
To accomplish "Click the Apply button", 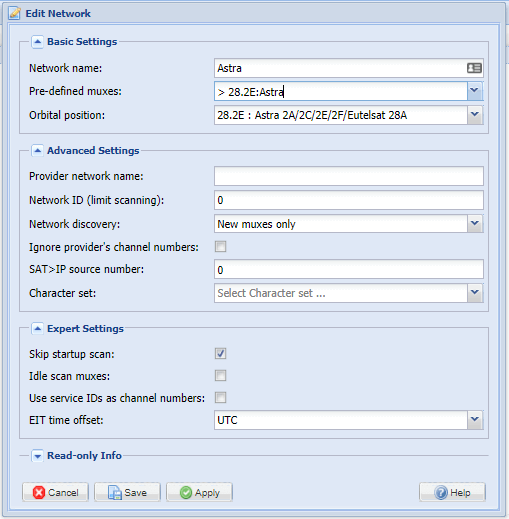I will pos(199,492).
